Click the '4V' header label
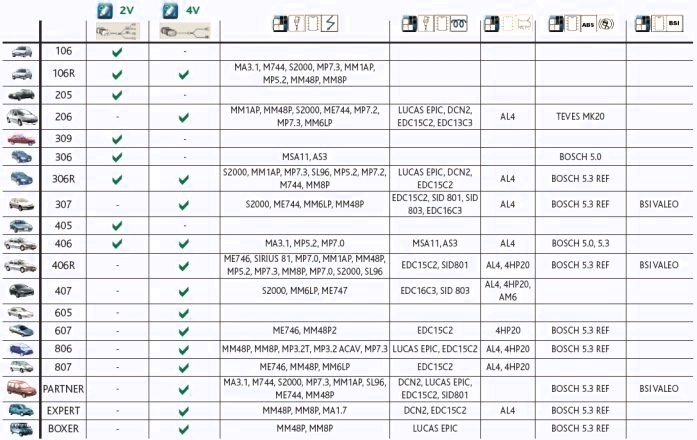697x440 pixels. click(x=192, y=11)
